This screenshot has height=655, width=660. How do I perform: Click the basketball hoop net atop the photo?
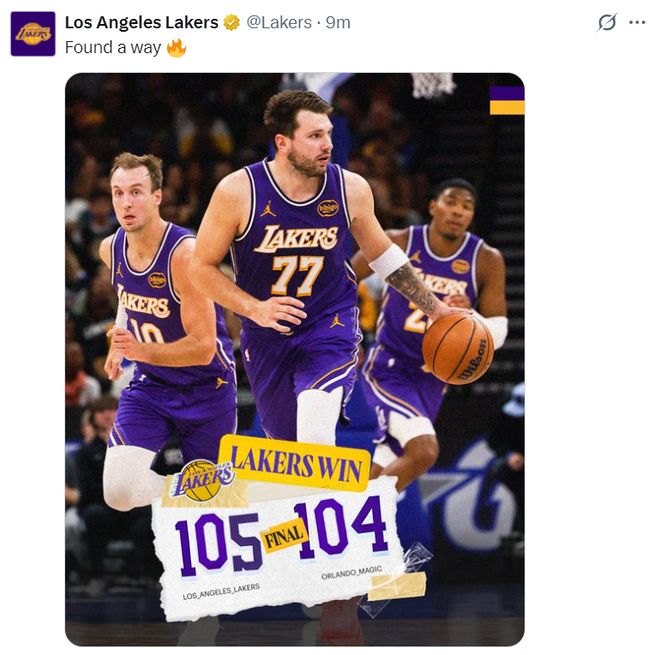click(x=433, y=84)
